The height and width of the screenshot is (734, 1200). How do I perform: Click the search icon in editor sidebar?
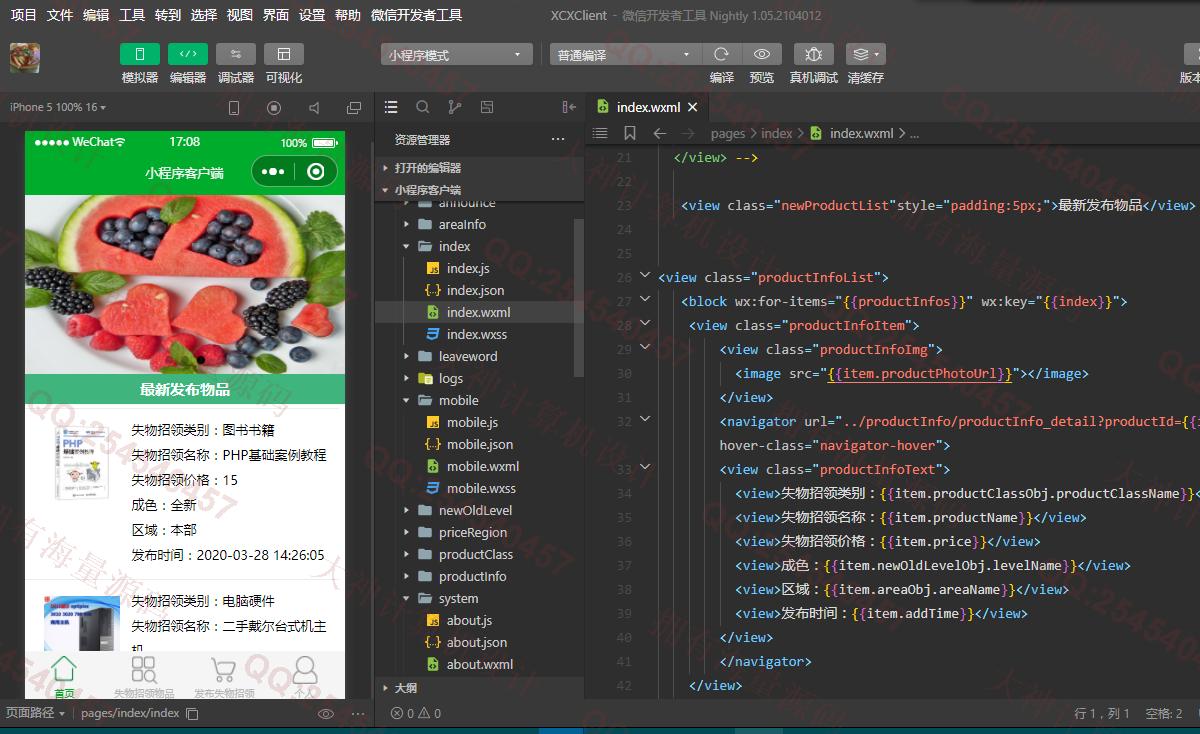423,107
